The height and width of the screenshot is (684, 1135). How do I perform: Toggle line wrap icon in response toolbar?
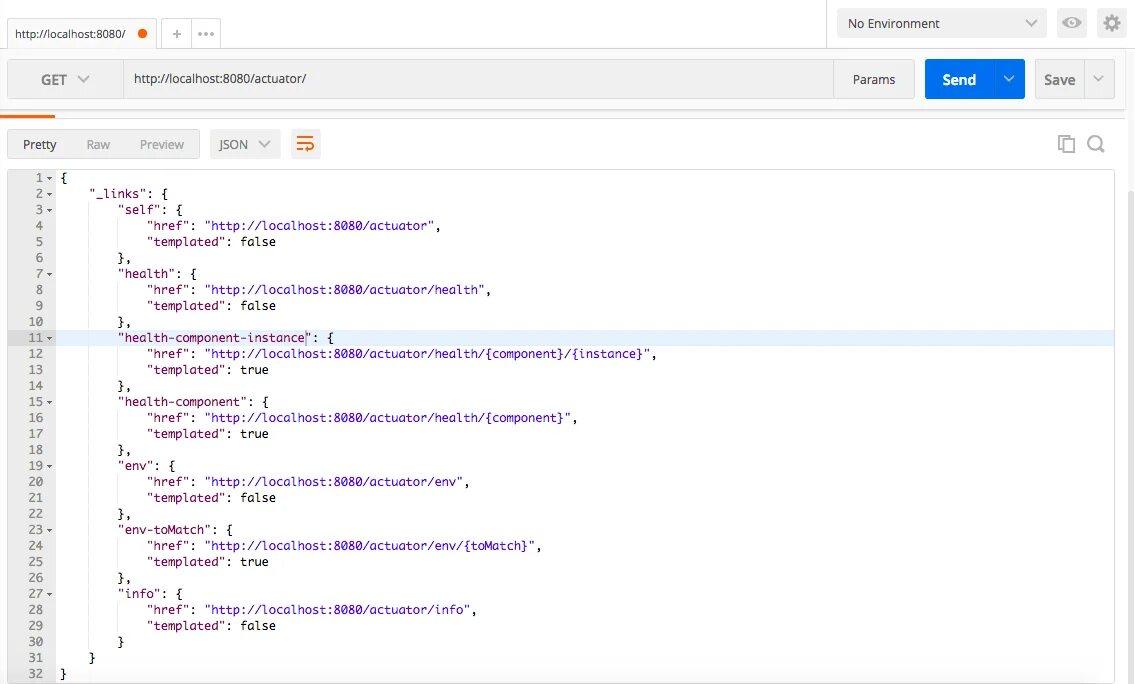[x=305, y=144]
